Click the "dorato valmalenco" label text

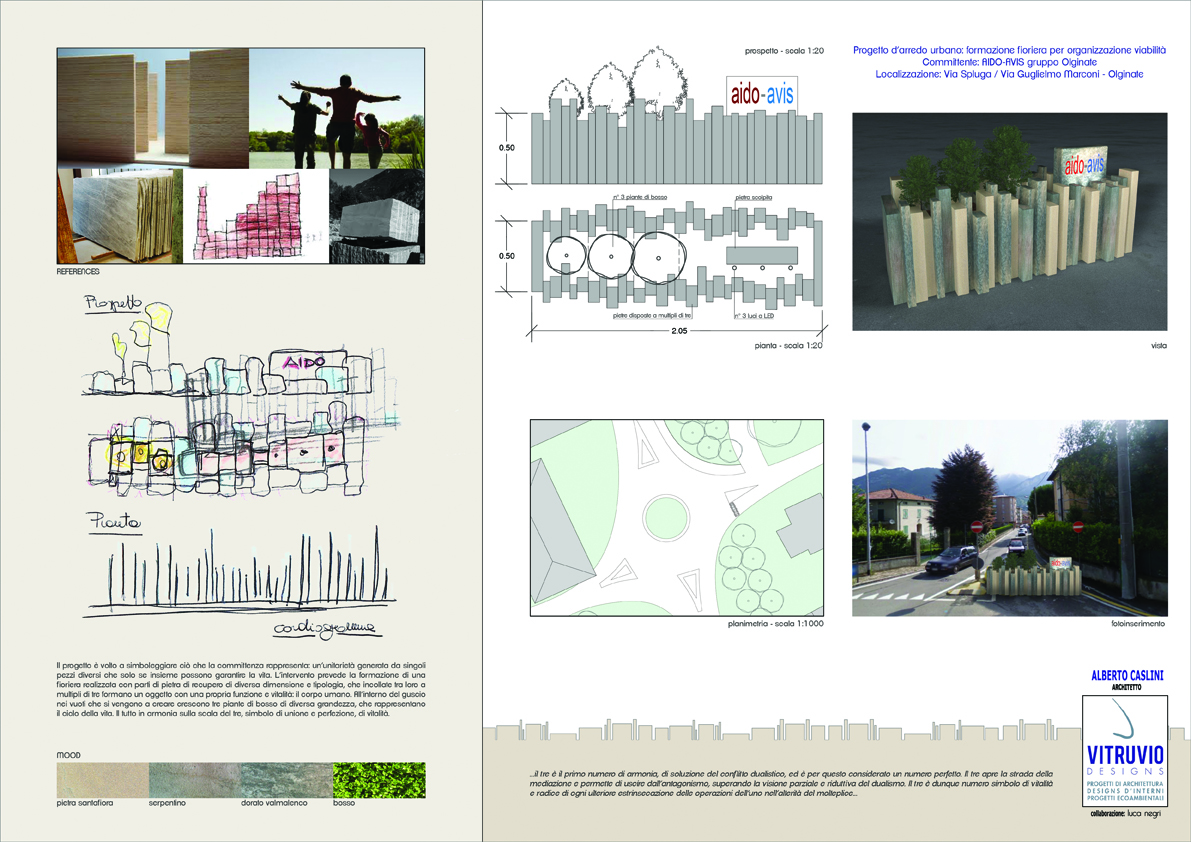coord(274,803)
